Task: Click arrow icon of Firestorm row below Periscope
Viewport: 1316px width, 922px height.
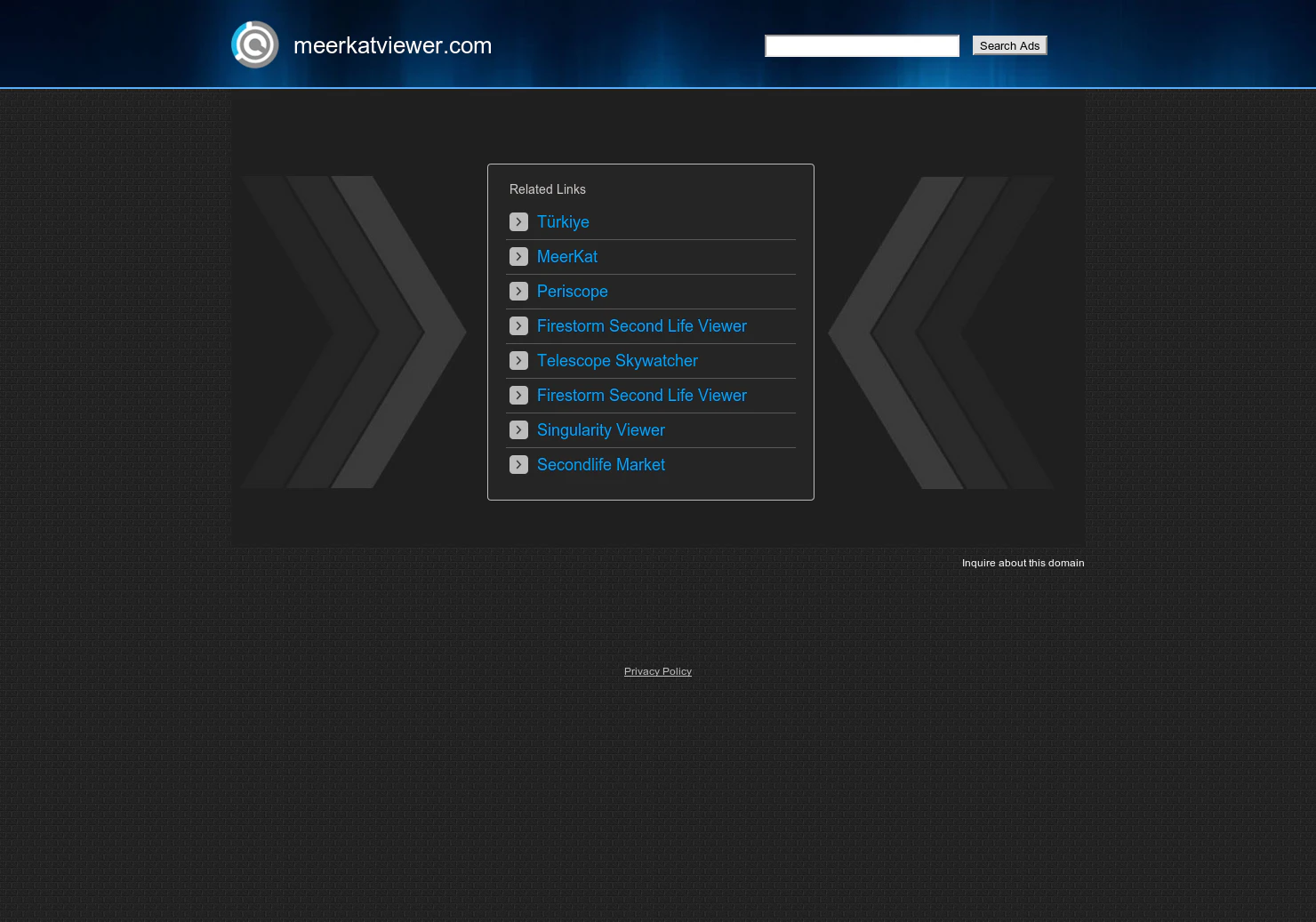Action: pyautogui.click(x=519, y=326)
